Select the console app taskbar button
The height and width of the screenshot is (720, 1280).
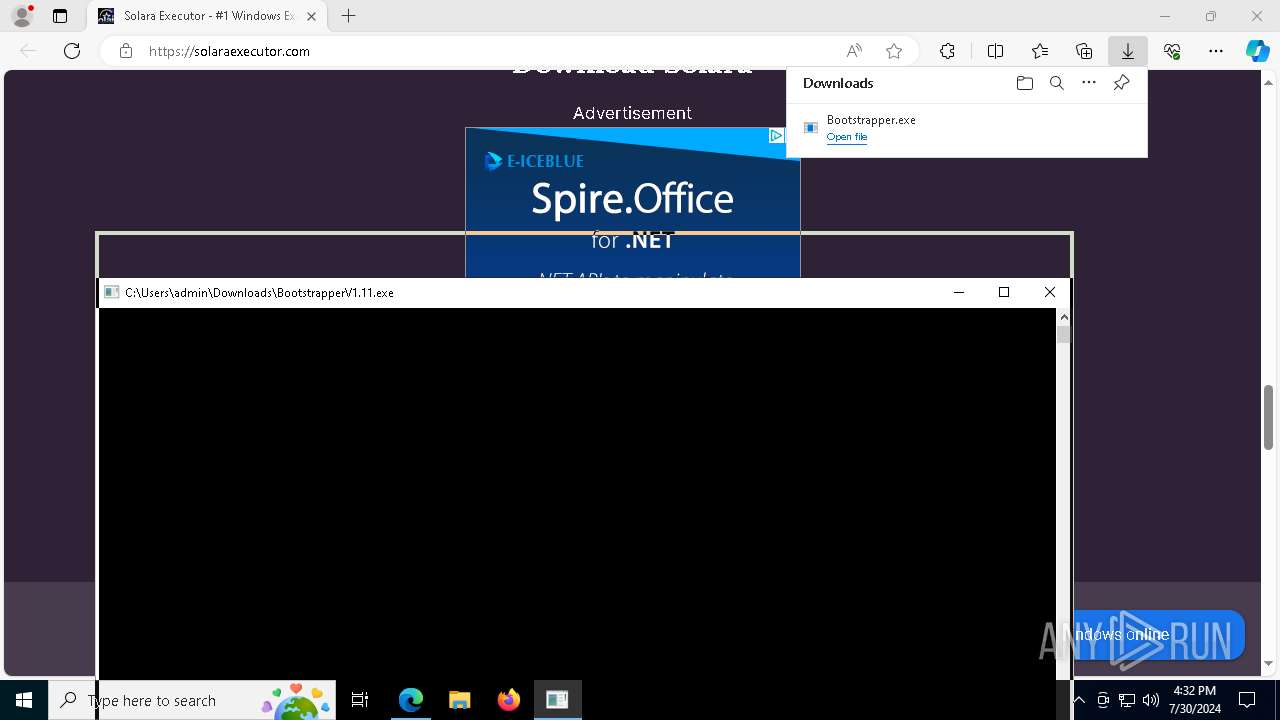point(557,700)
